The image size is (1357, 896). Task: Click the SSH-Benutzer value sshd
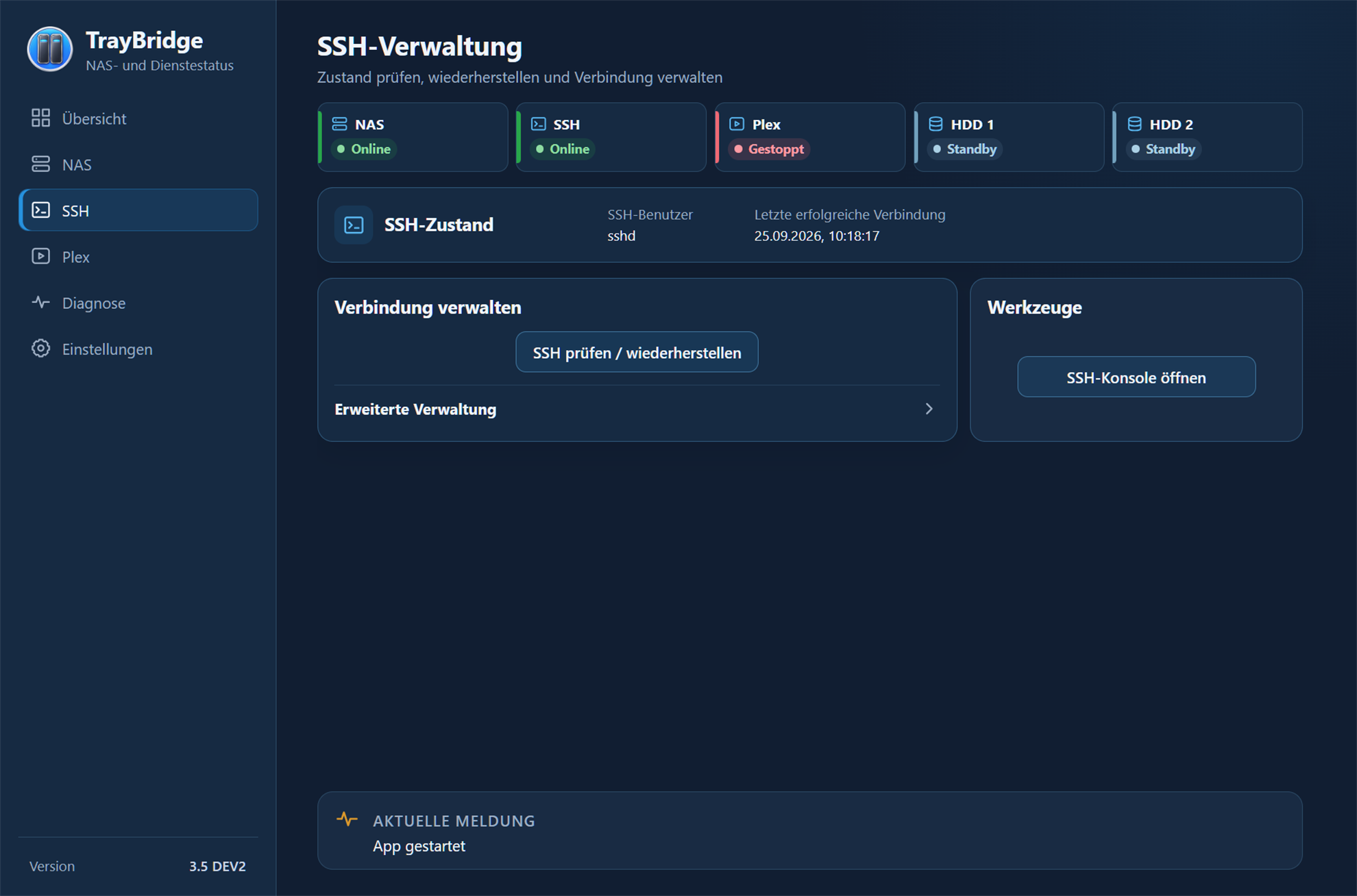pyautogui.click(x=622, y=236)
